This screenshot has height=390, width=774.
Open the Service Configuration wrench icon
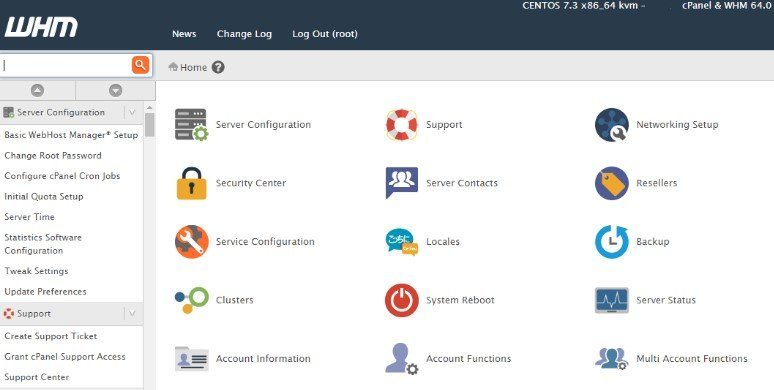192,242
